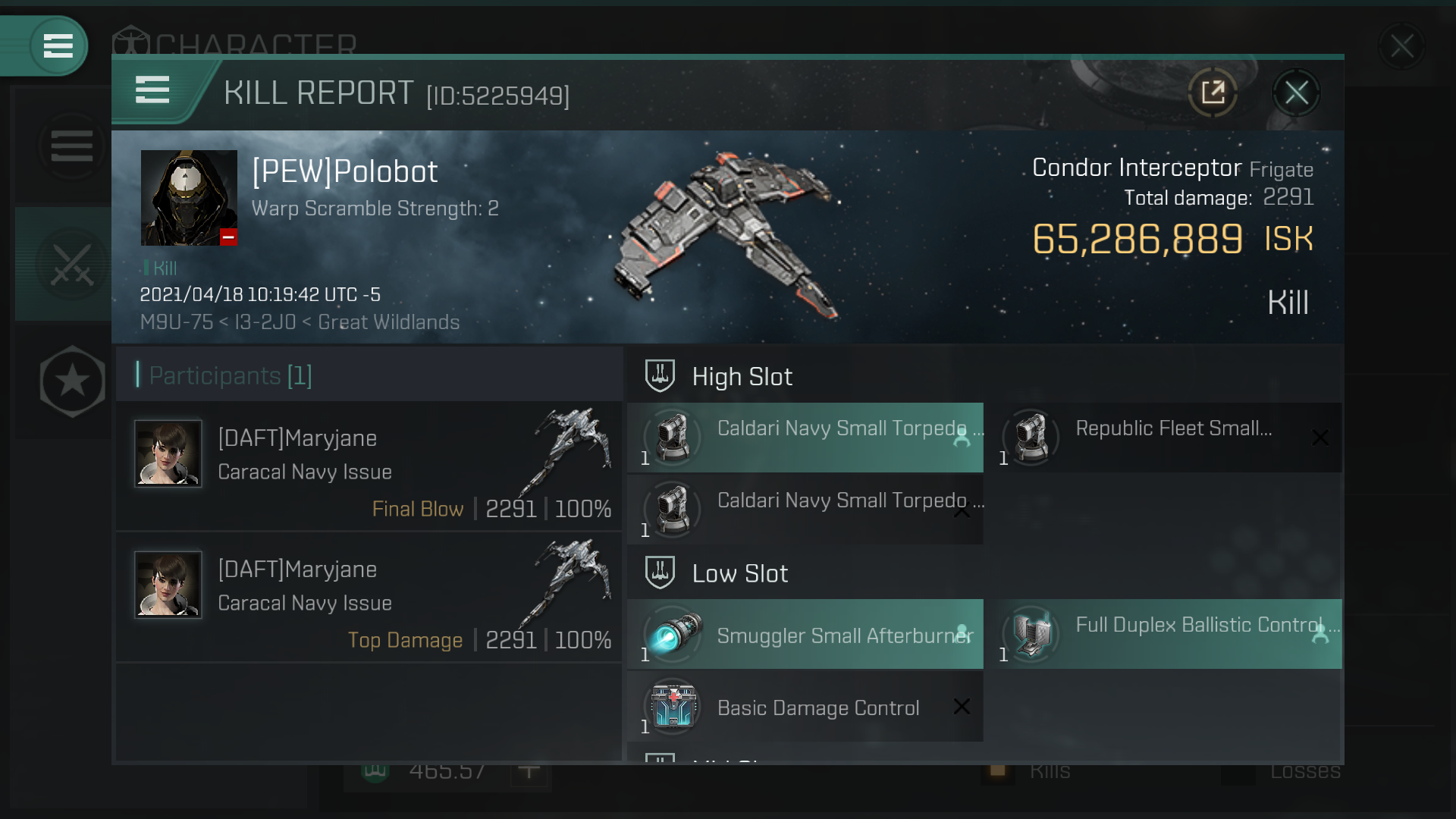Click Smuggler Small Afterburner module slot

coord(804,635)
